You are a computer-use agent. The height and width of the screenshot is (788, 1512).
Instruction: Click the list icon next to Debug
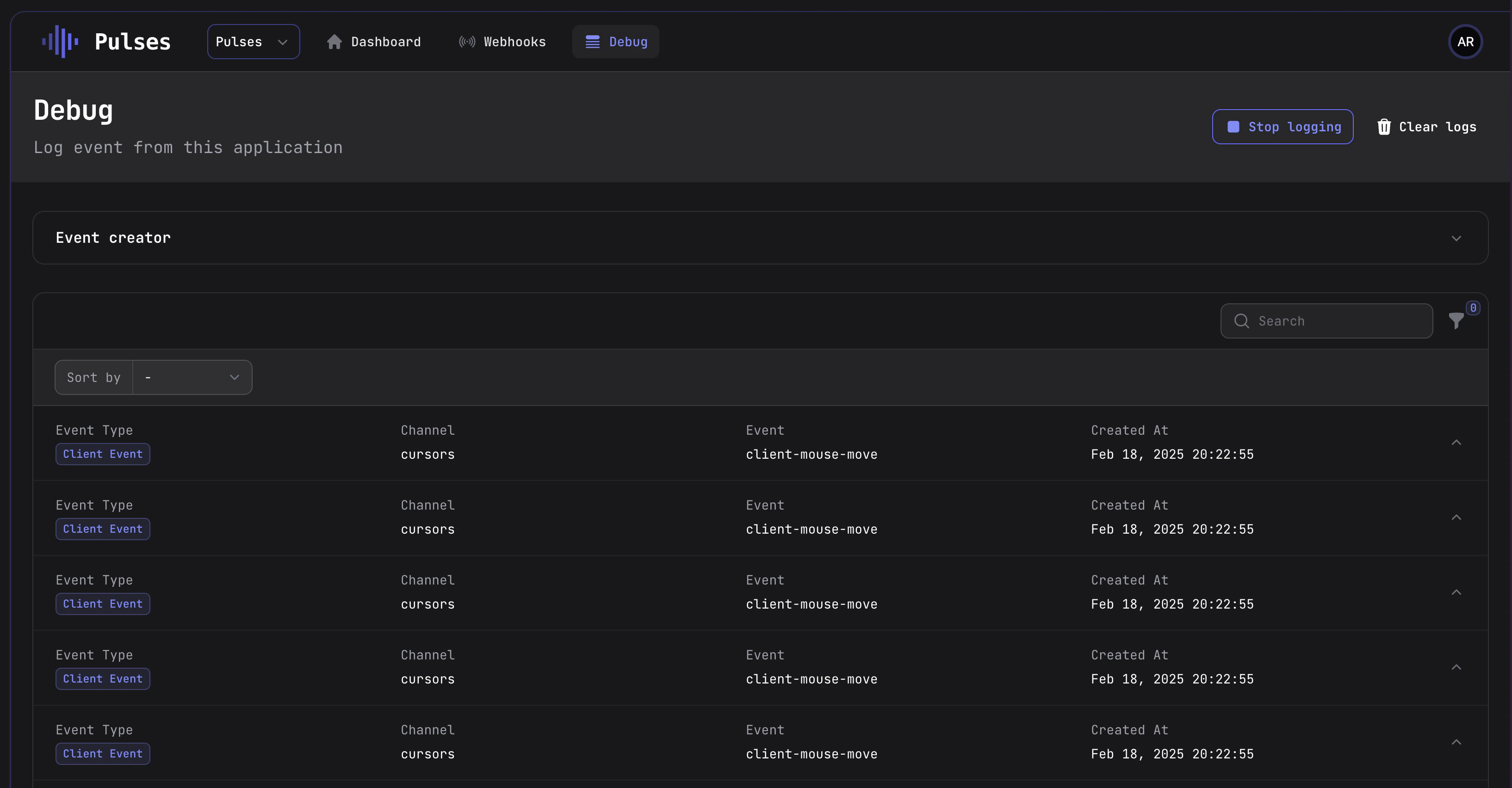click(593, 42)
